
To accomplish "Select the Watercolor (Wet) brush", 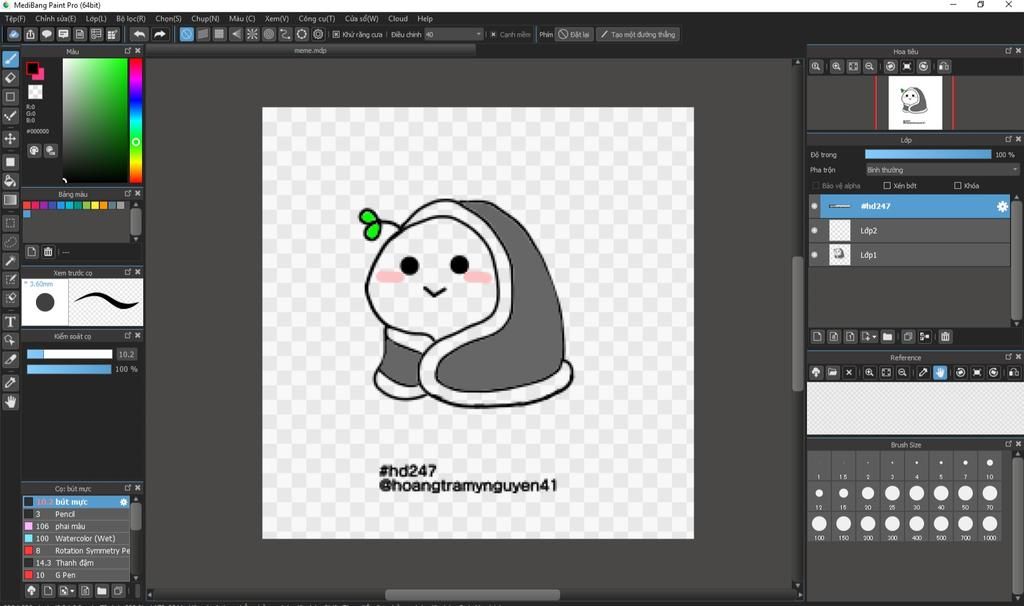I will point(76,539).
